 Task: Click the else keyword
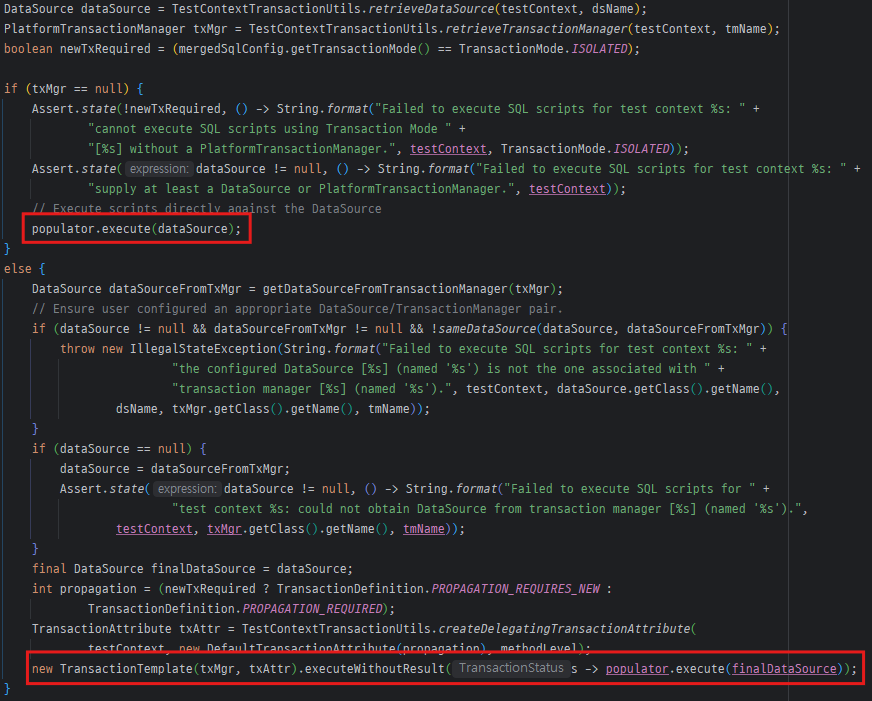click(18, 269)
